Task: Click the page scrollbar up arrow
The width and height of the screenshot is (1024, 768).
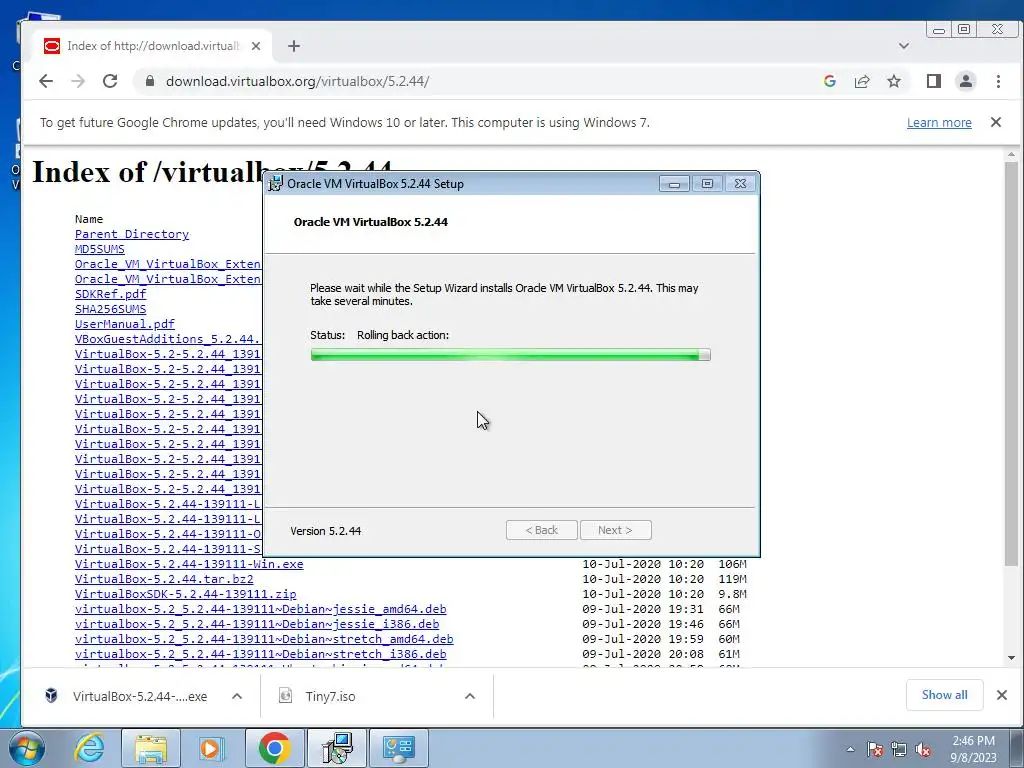Action: pos(1011,155)
